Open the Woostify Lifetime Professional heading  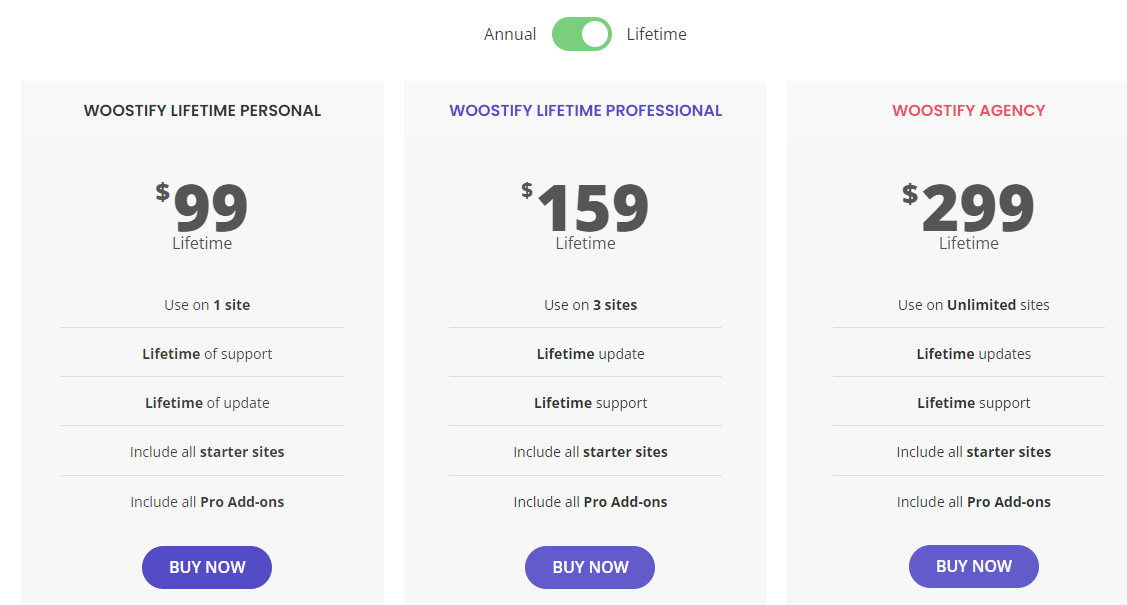(586, 111)
